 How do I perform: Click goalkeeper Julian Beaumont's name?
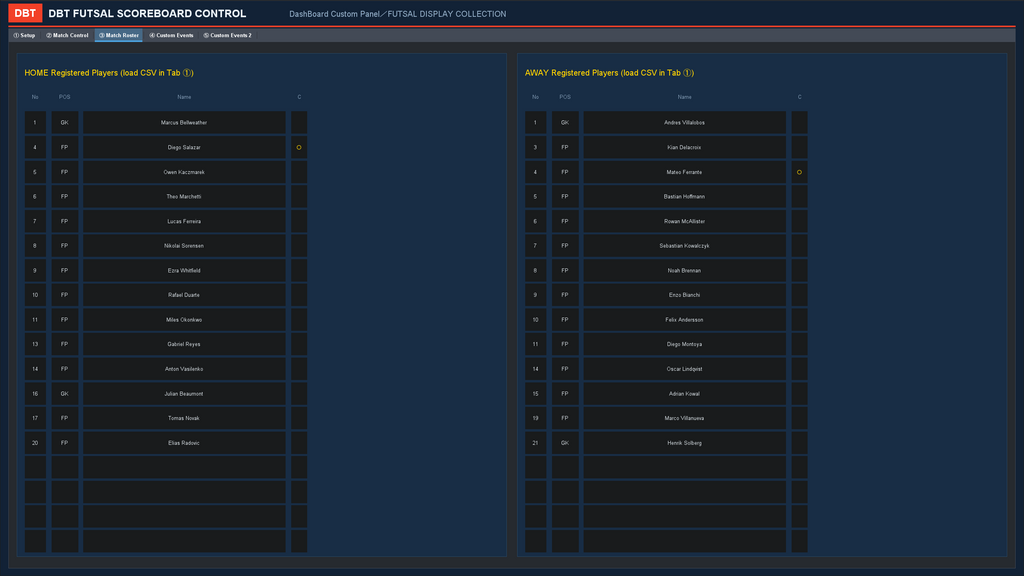click(184, 394)
